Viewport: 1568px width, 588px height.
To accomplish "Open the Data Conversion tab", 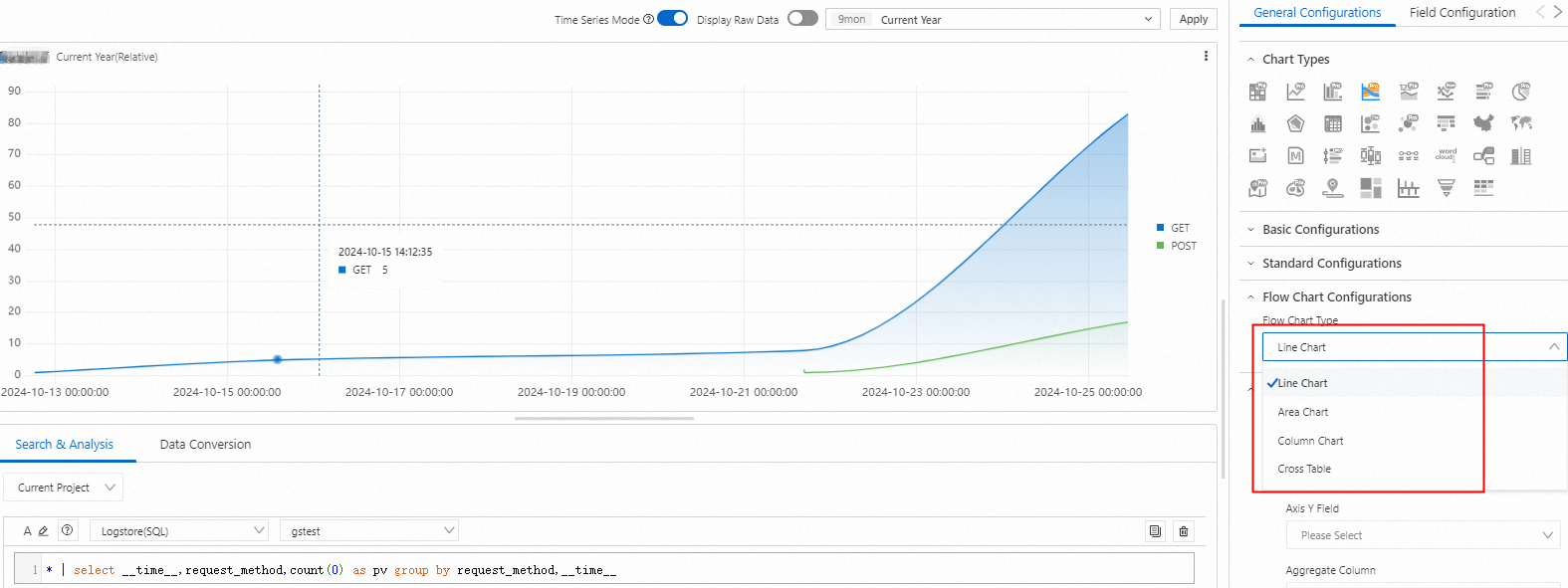I will point(205,445).
